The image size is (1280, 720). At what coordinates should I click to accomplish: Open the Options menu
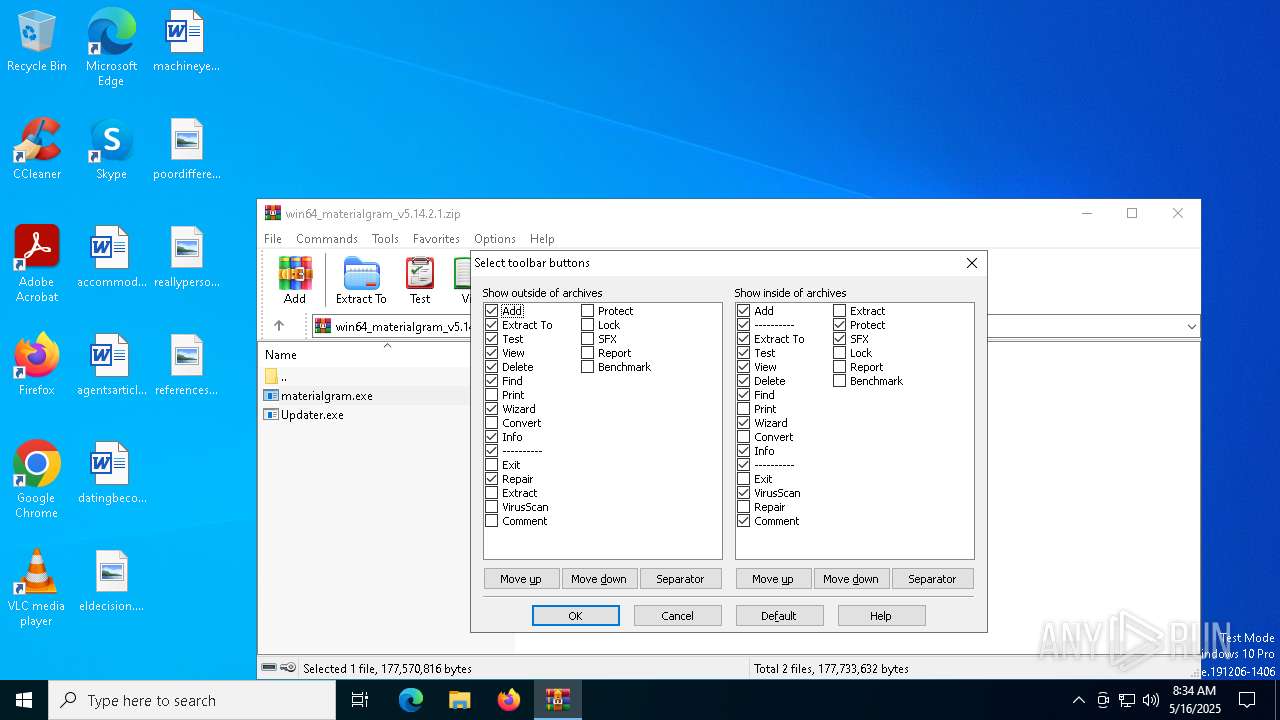495,239
